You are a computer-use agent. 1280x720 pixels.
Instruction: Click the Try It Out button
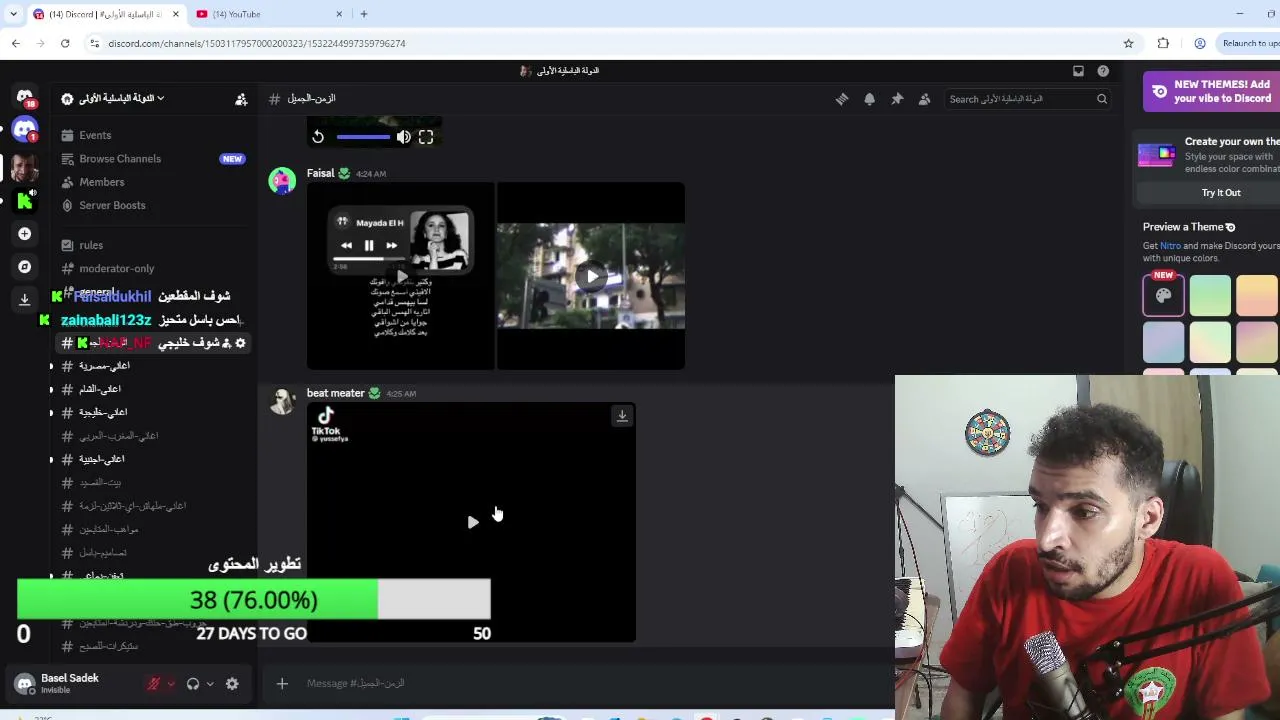(1221, 193)
